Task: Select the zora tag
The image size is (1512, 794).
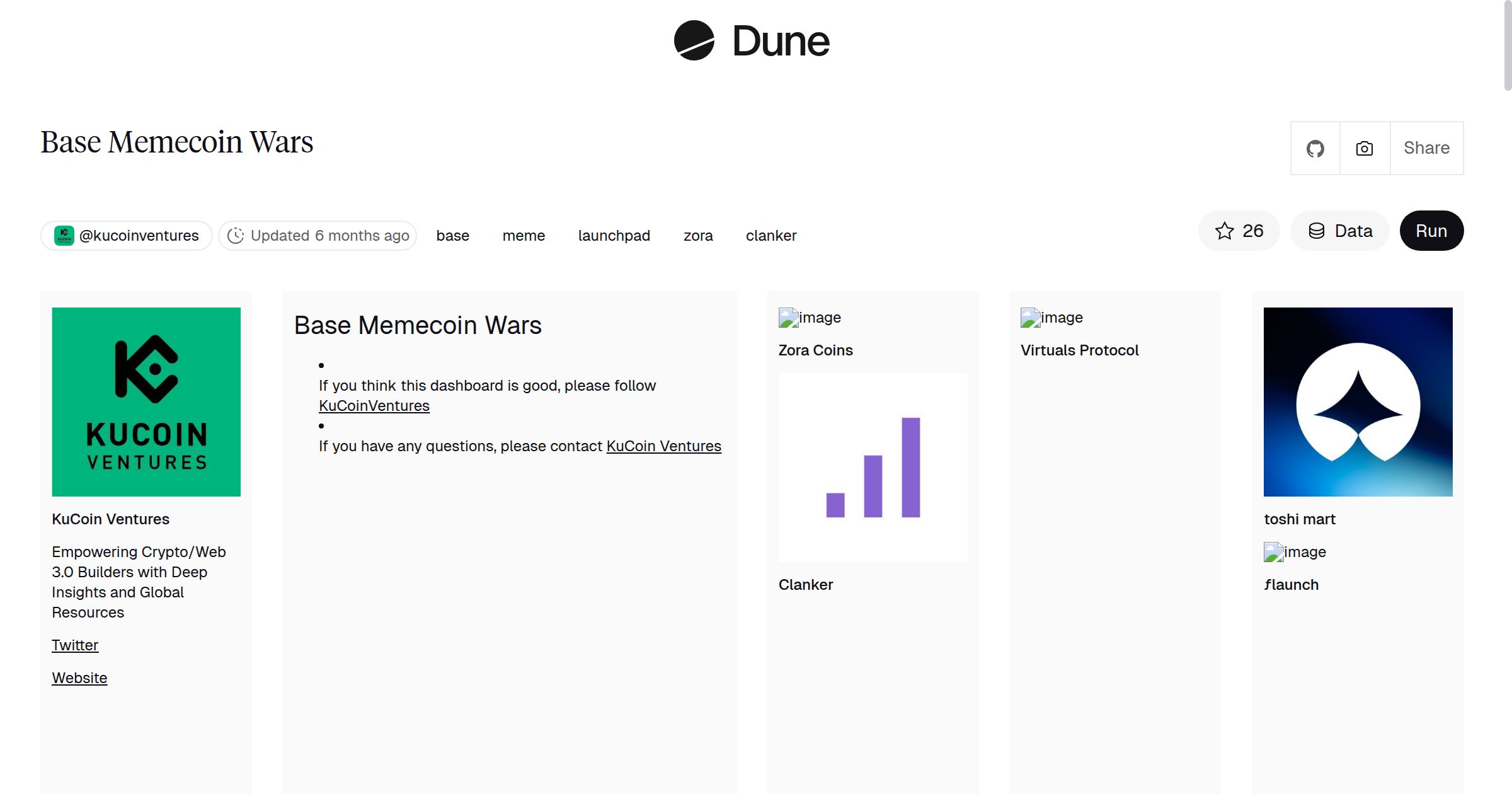Action: click(698, 235)
